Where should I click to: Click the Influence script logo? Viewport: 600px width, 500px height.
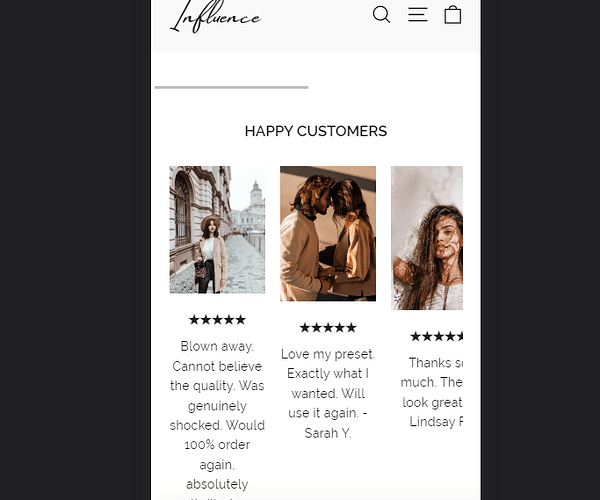(x=215, y=17)
